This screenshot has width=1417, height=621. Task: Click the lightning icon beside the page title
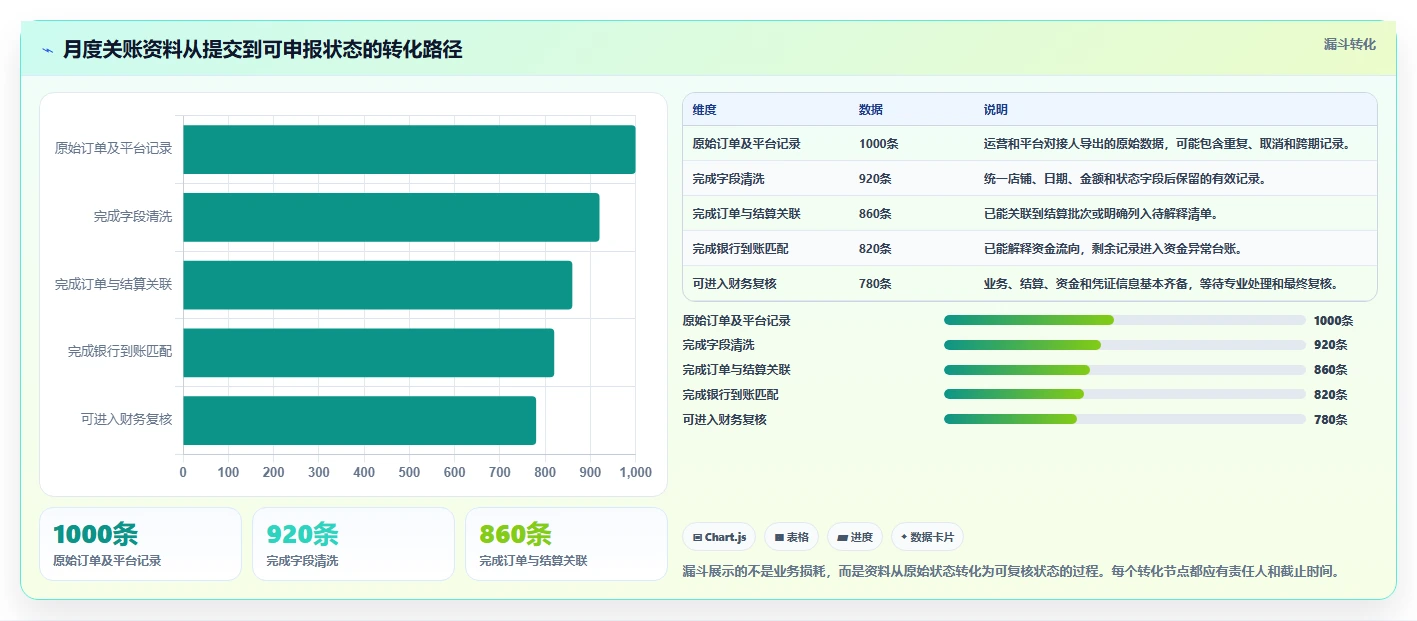click(x=47, y=50)
